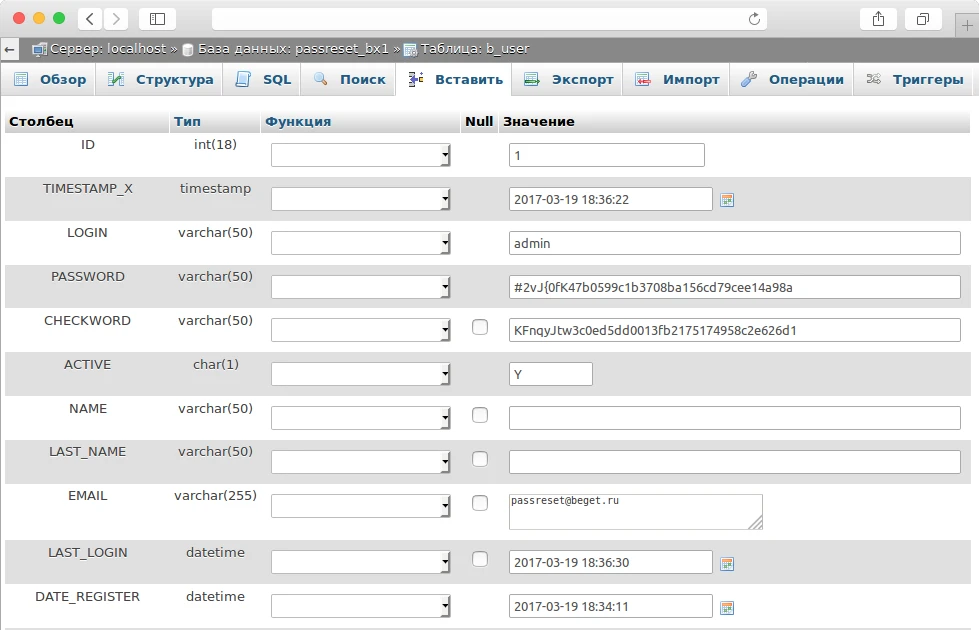Collapse navigation panel with left arrow
Screen dimensions: 979x630
10,48
